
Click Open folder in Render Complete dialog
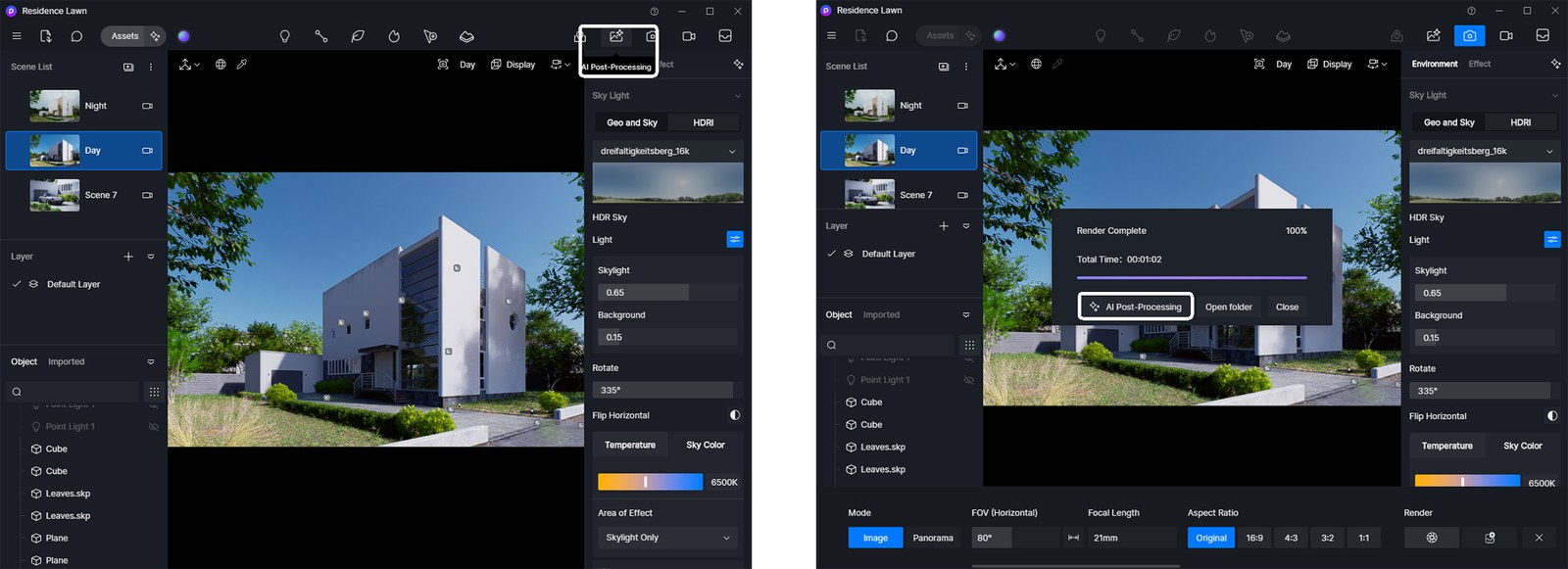(x=1228, y=307)
